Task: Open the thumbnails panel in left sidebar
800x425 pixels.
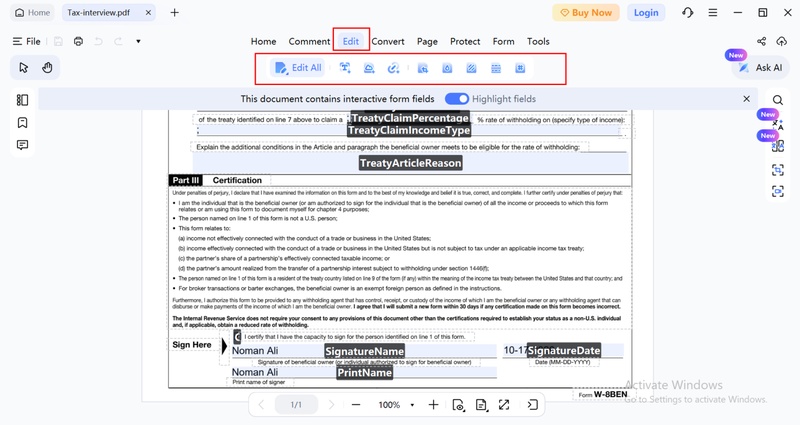Action: (x=22, y=100)
